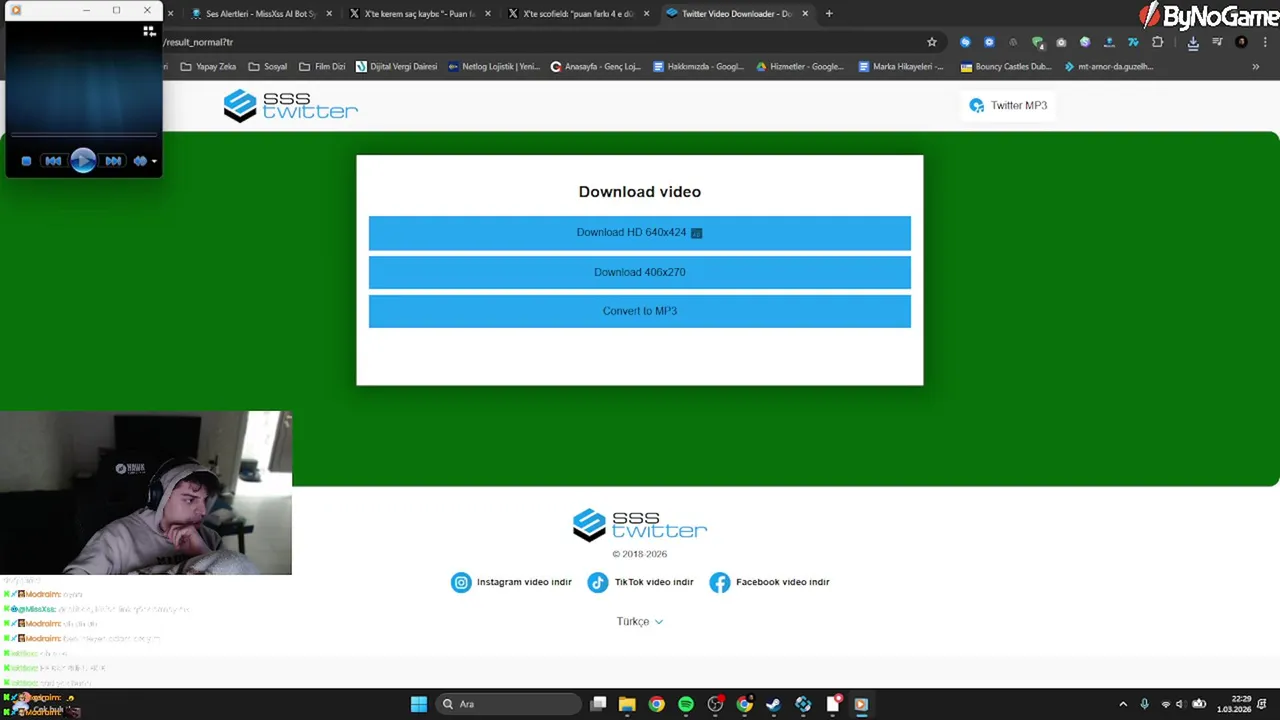
Task: Open Chrome three-dot menu
Action: tap(1265, 42)
